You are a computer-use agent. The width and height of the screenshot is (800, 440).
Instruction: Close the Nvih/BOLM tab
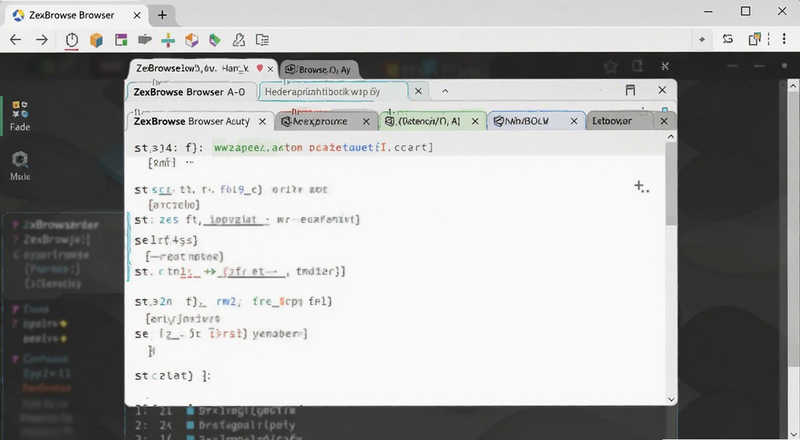point(574,121)
